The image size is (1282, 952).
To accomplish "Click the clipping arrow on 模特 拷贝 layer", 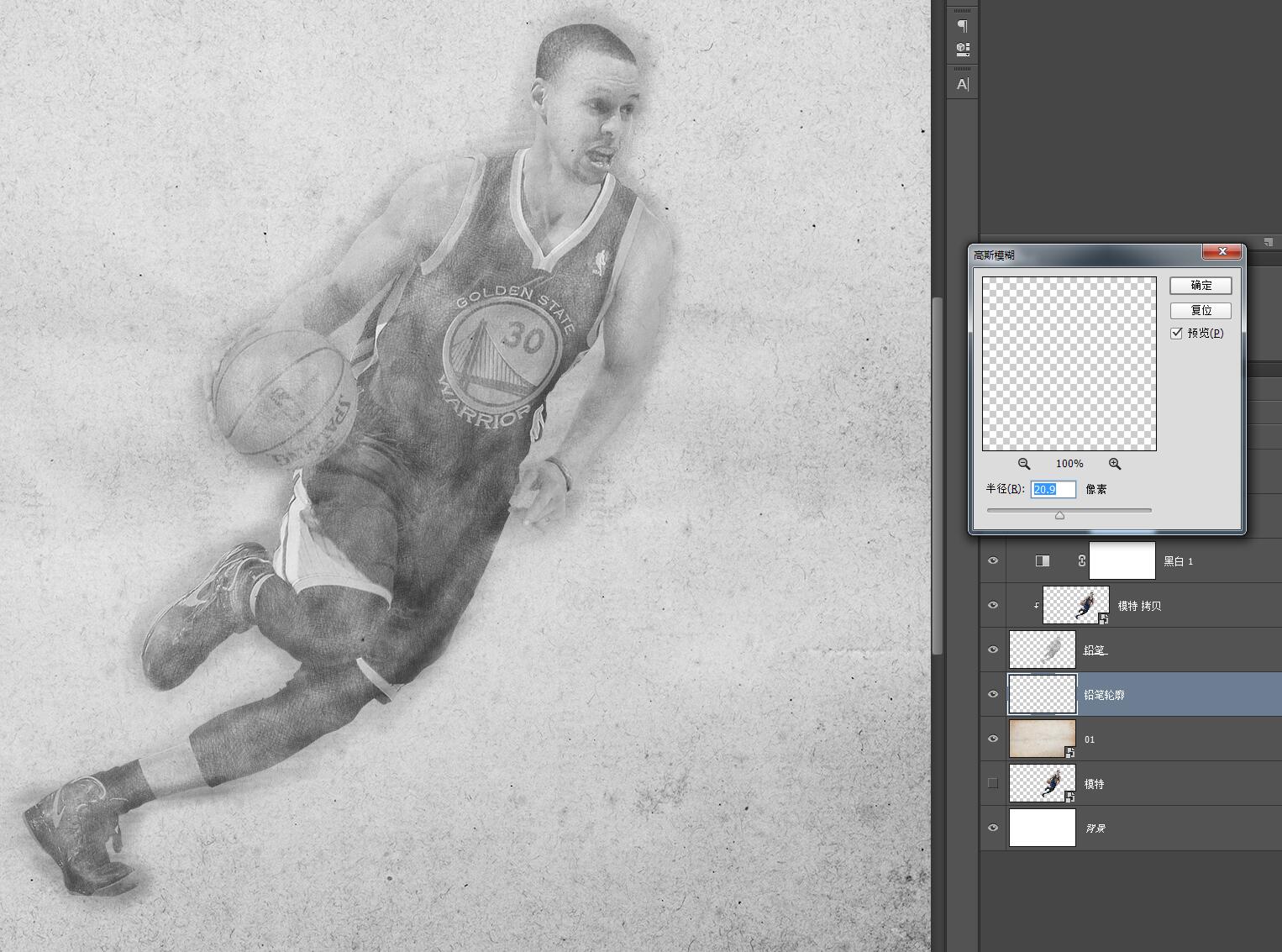I will click(1036, 606).
